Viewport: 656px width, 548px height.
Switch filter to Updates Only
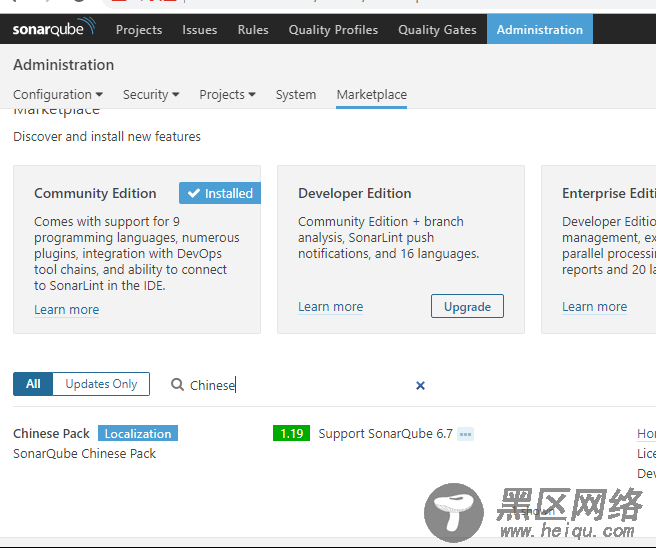click(x=101, y=384)
